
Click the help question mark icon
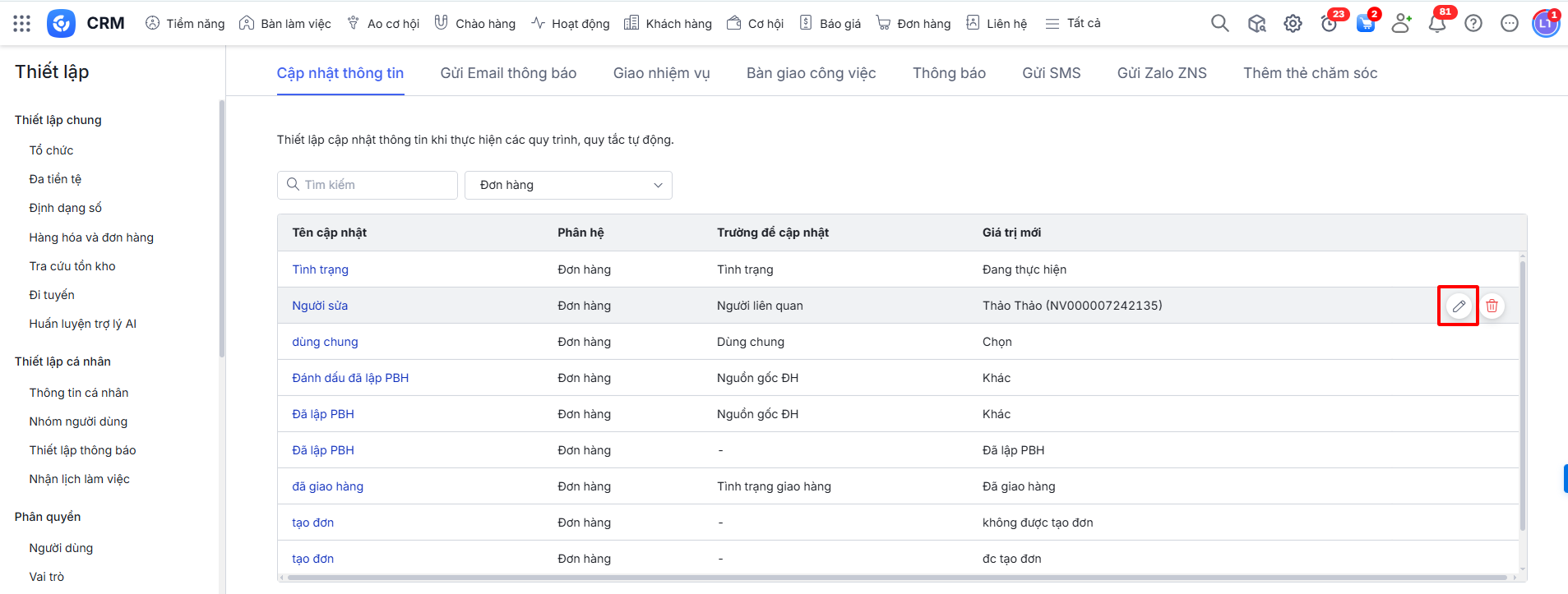1473,24
